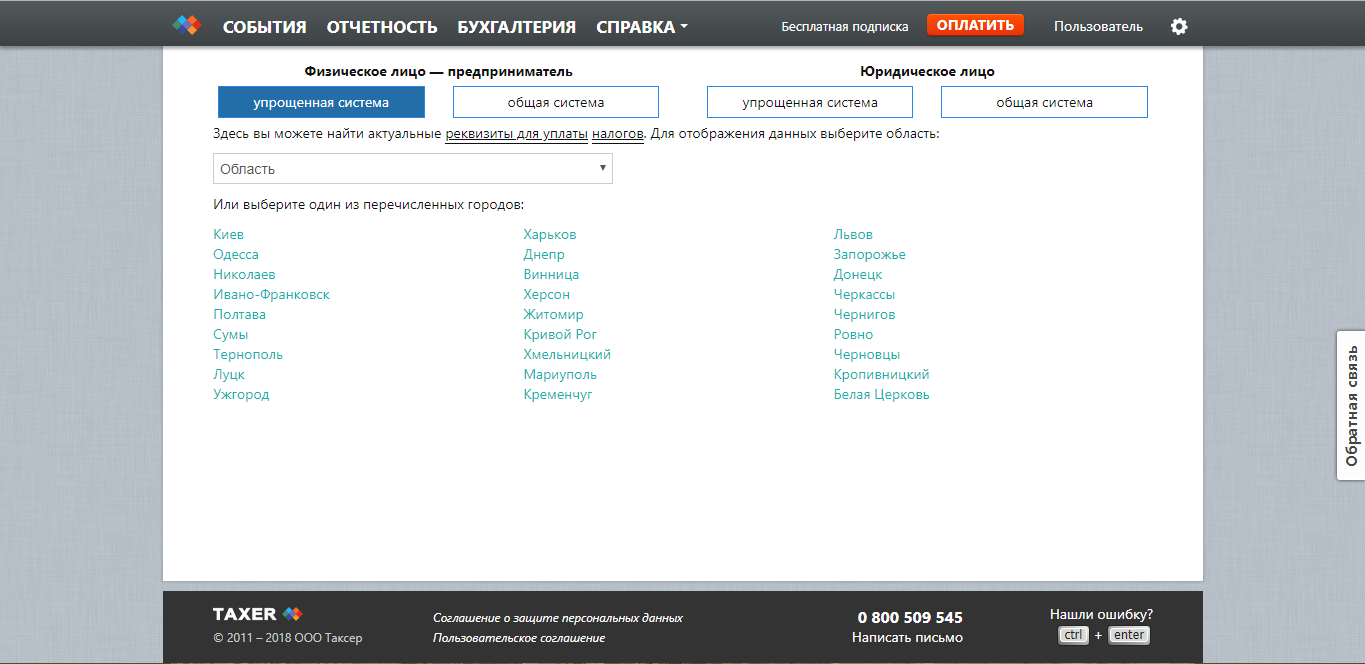Choose the city Днепр

tap(544, 254)
